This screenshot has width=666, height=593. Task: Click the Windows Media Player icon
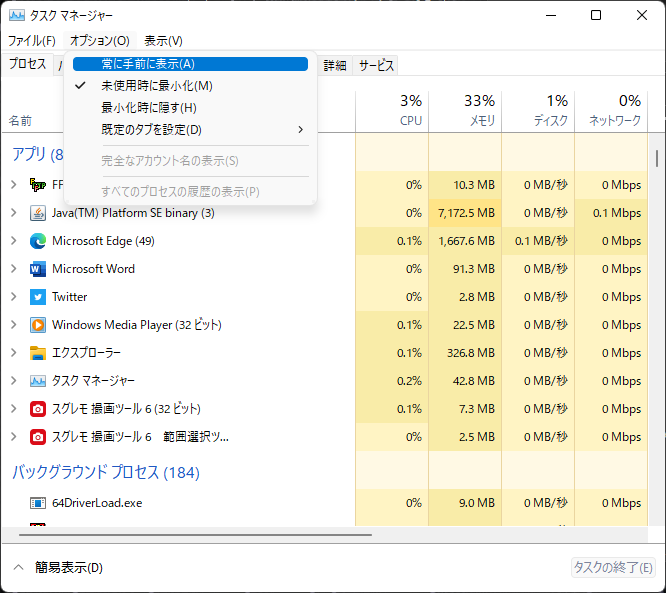click(x=38, y=325)
